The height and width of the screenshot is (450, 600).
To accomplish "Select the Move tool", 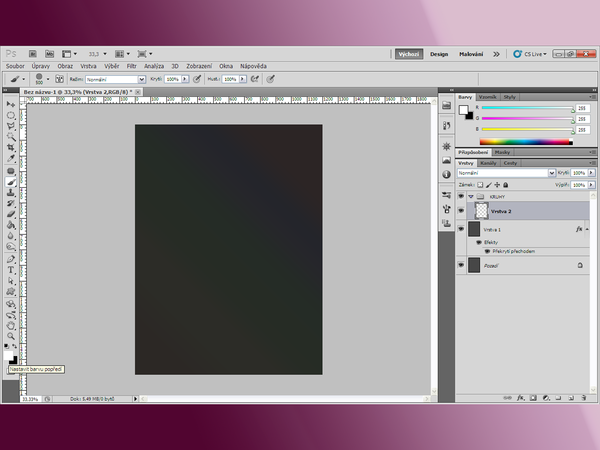I will point(11,104).
